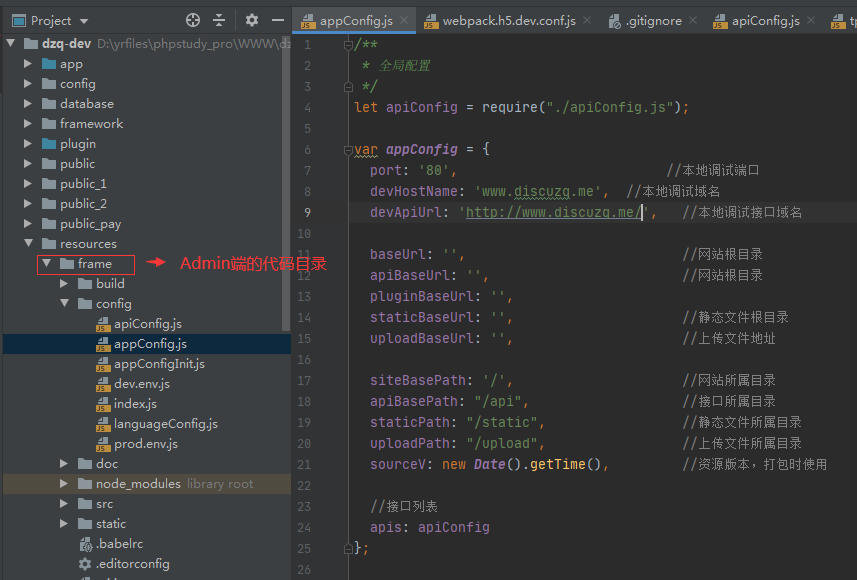Fold the appConfig object at line 6
Screen dimensions: 857x580
[348, 149]
